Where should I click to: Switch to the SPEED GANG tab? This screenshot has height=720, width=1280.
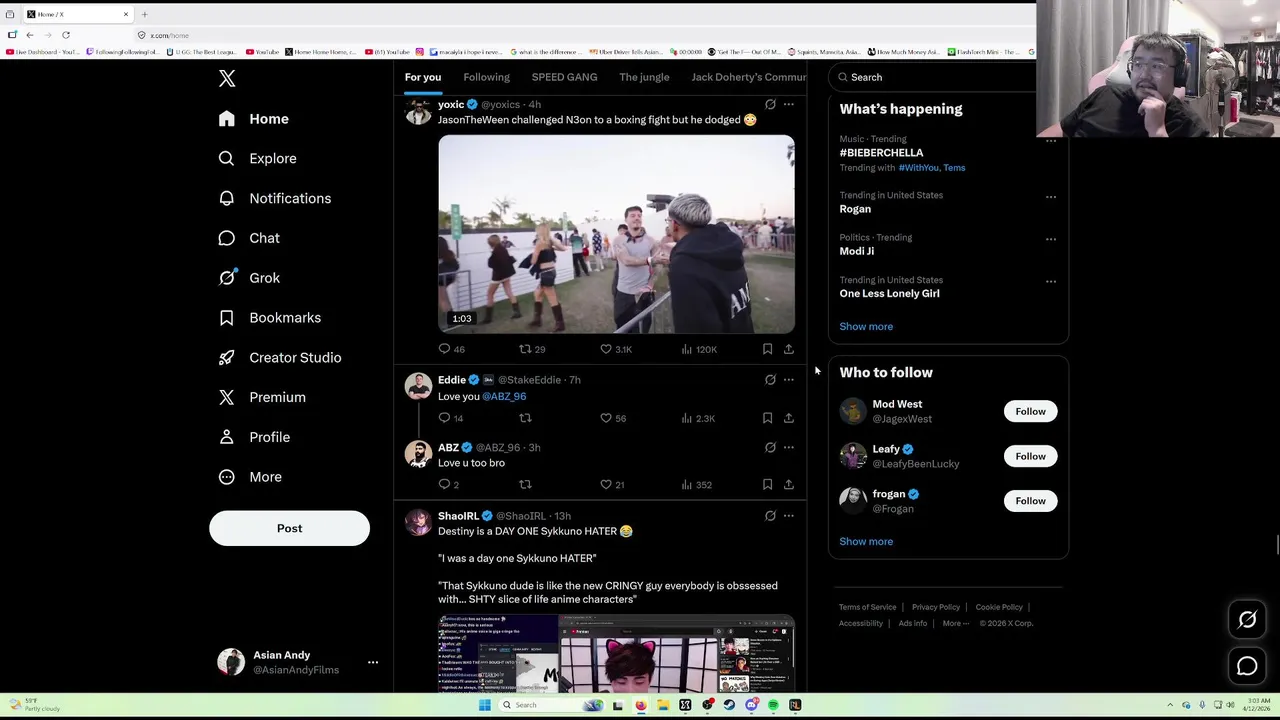point(564,77)
